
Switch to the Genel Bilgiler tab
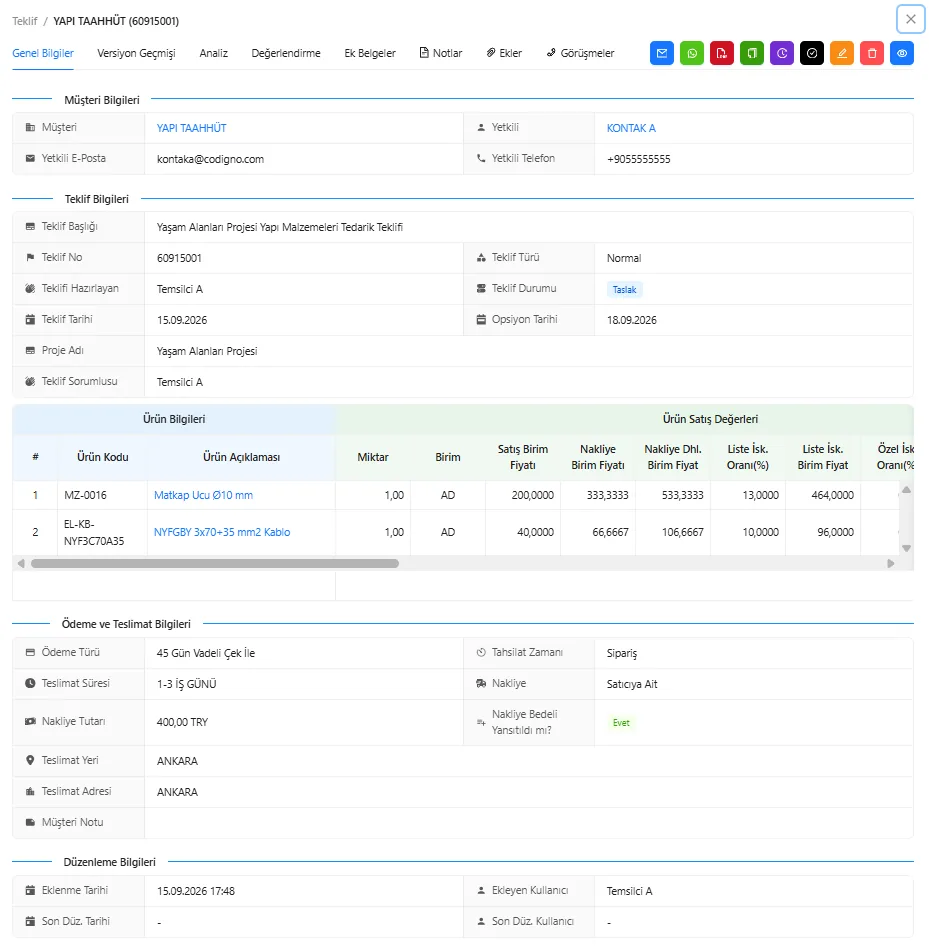click(x=43, y=53)
